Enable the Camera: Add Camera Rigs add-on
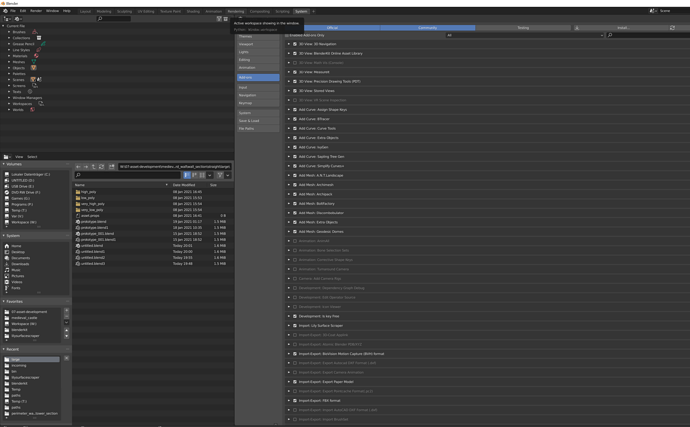 click(x=295, y=279)
